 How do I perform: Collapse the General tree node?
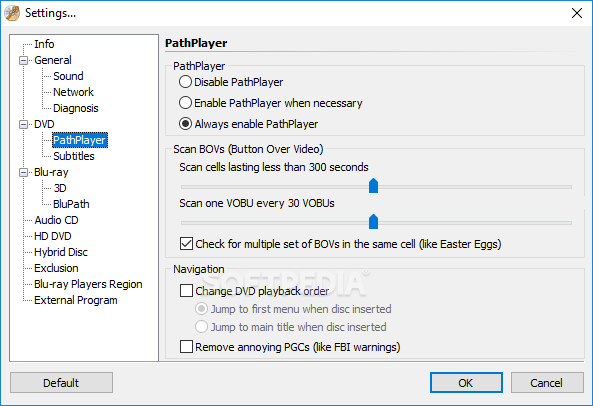tap(23, 60)
